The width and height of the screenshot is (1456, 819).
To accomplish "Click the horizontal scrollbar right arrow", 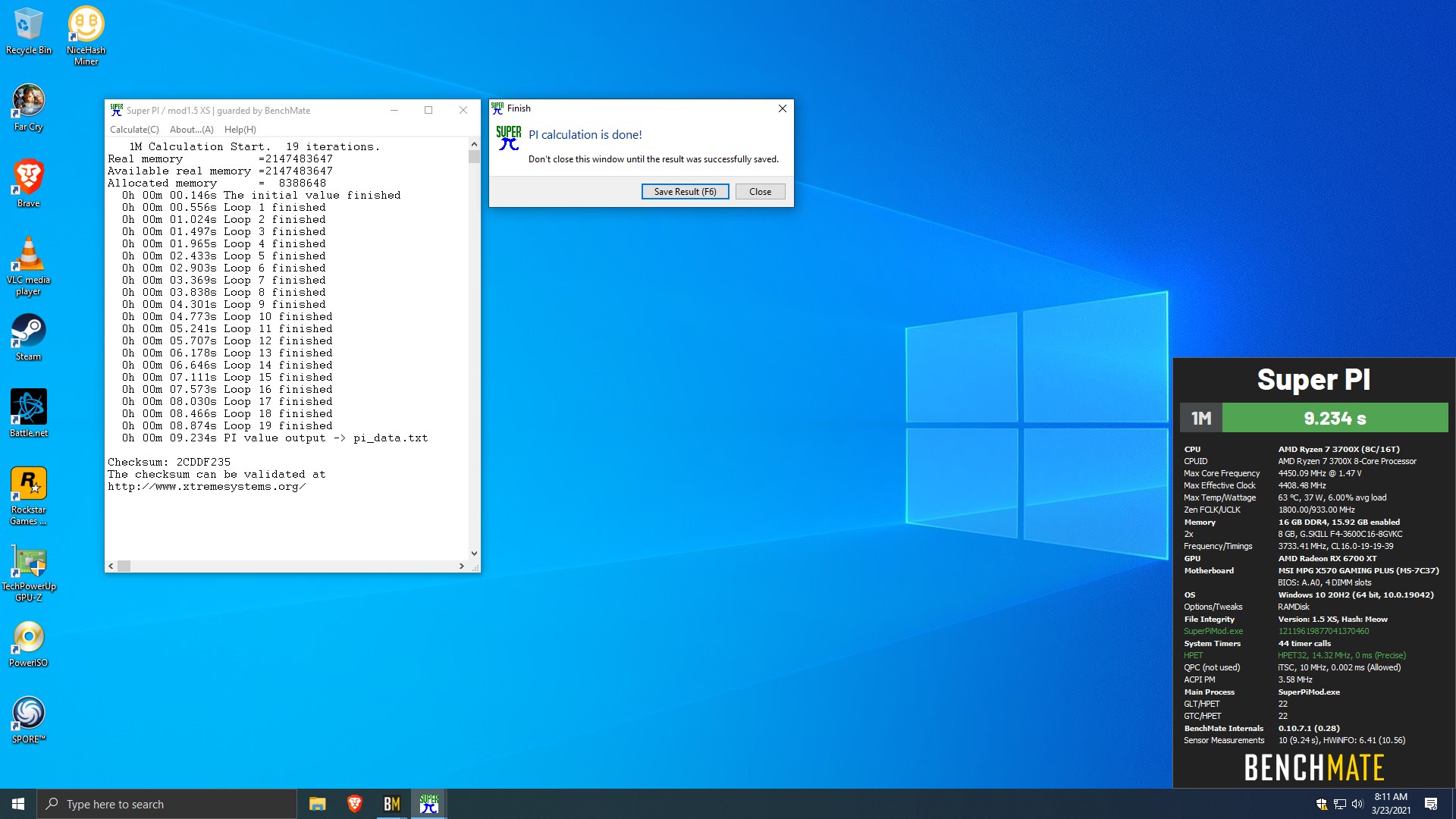I will pos(461,566).
